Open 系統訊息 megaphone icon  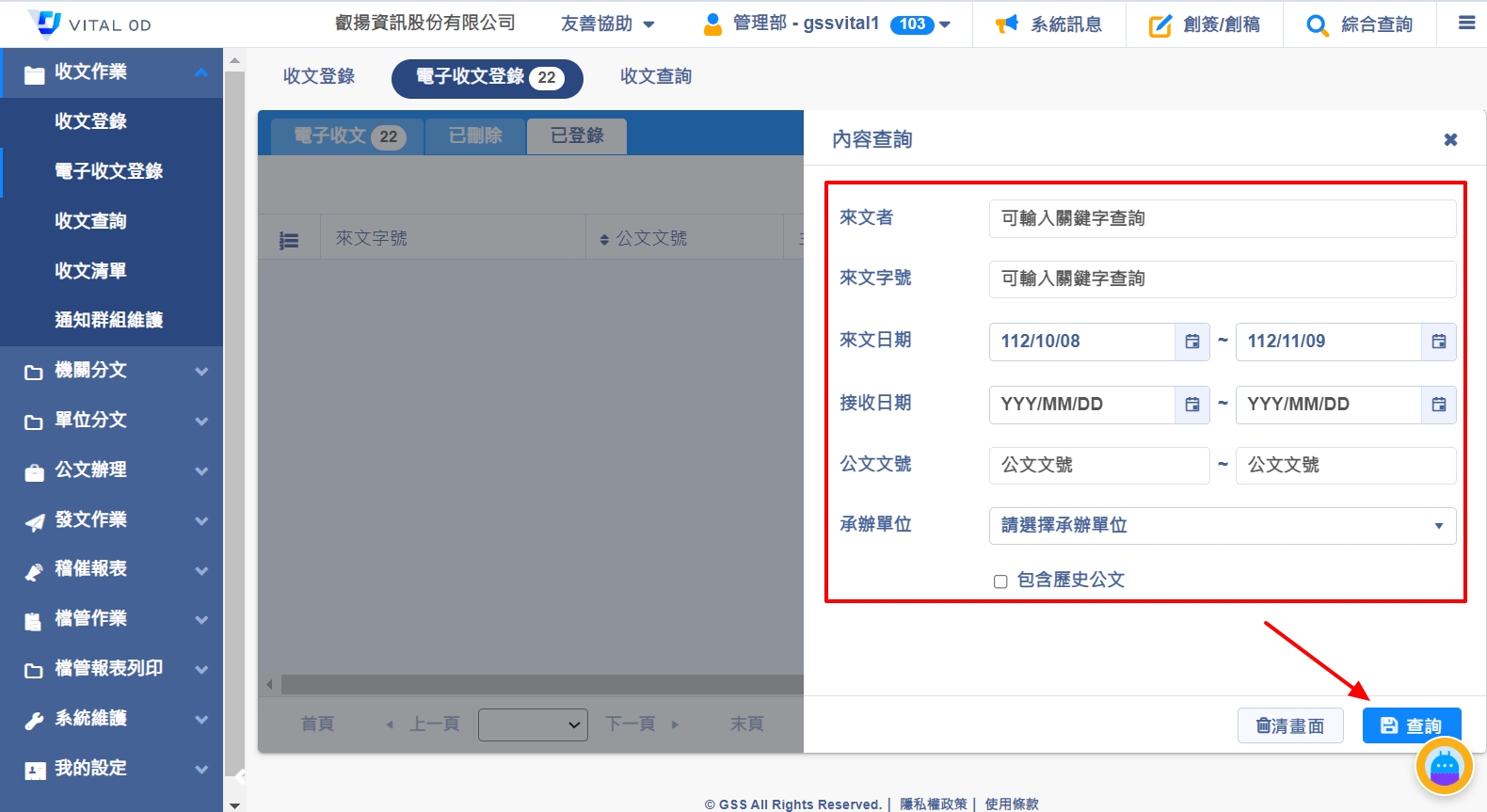[x=1006, y=24]
